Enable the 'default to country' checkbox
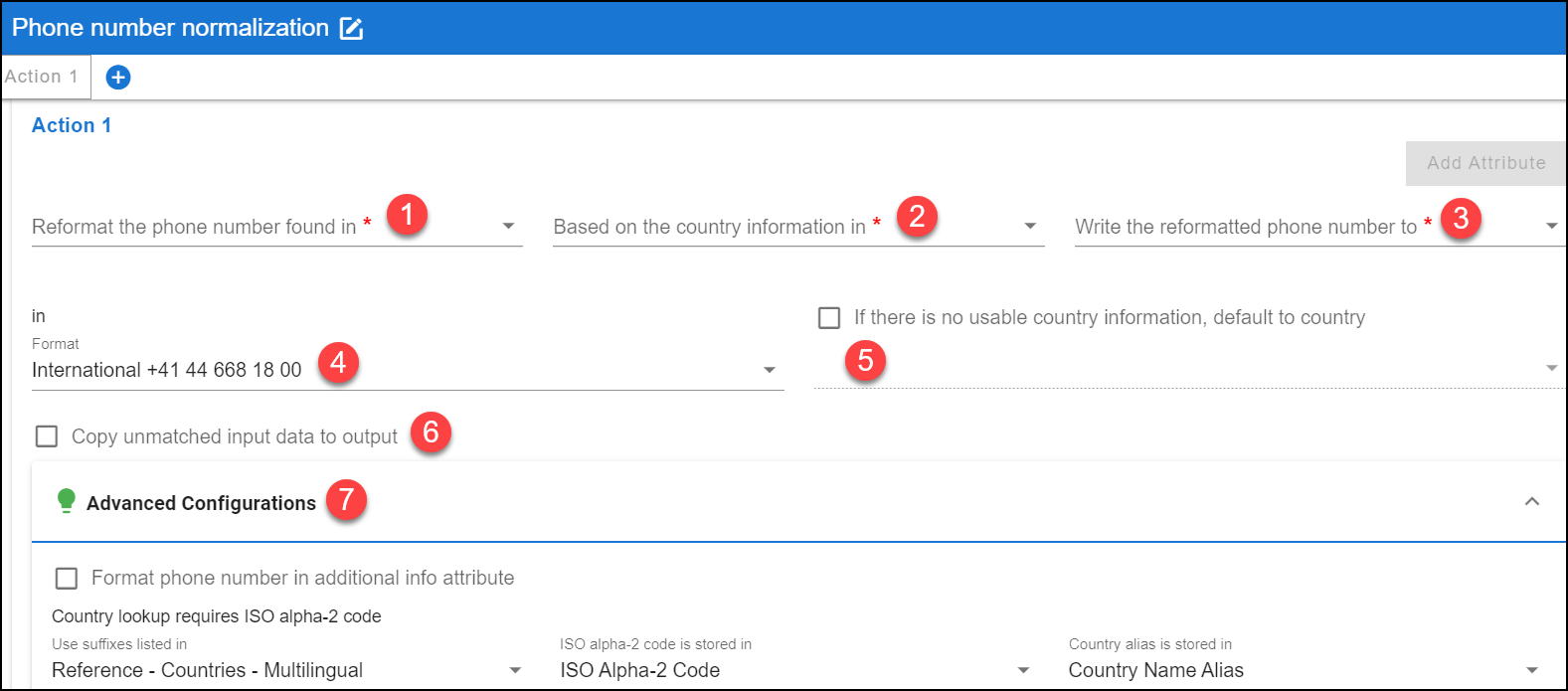This screenshot has width=1568, height=691. click(x=829, y=317)
